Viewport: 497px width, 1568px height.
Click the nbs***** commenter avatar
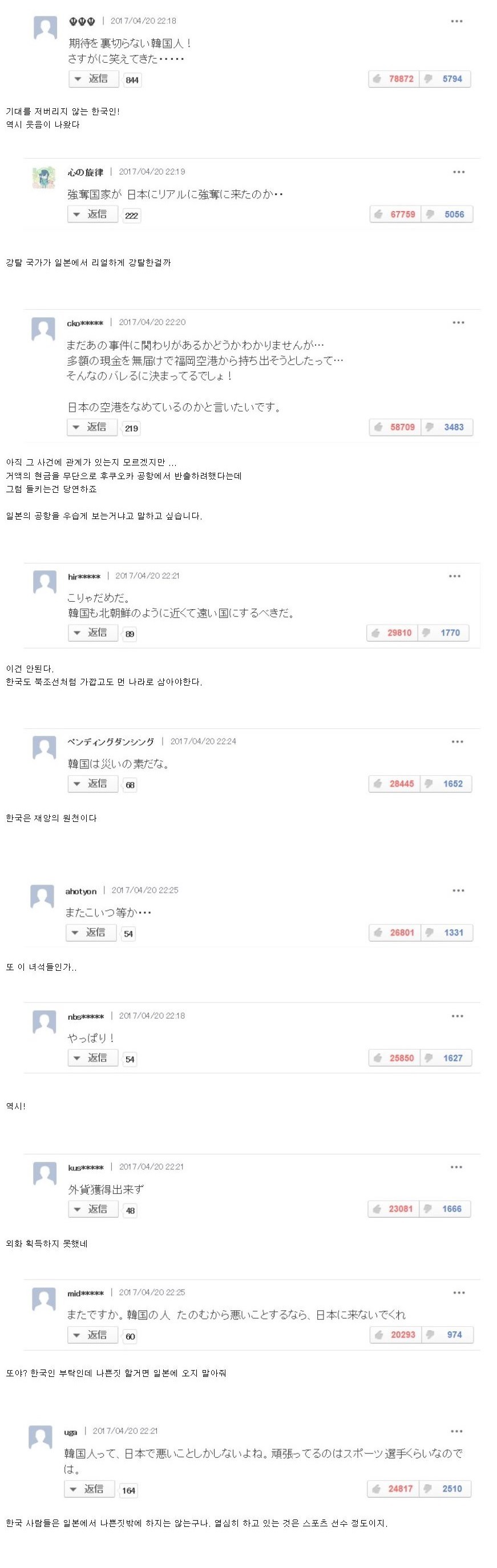(x=44, y=1022)
